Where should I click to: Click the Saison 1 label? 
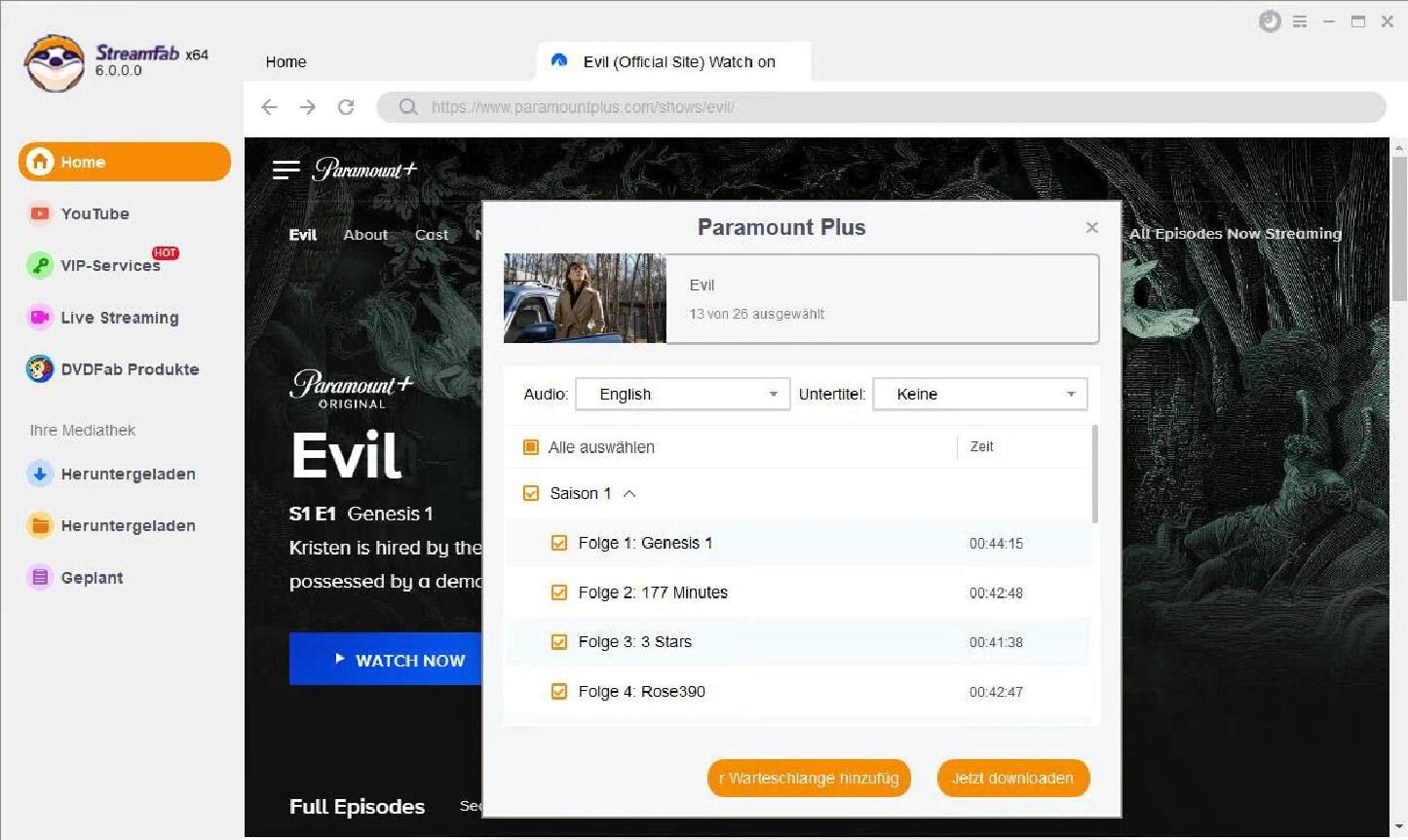581,493
